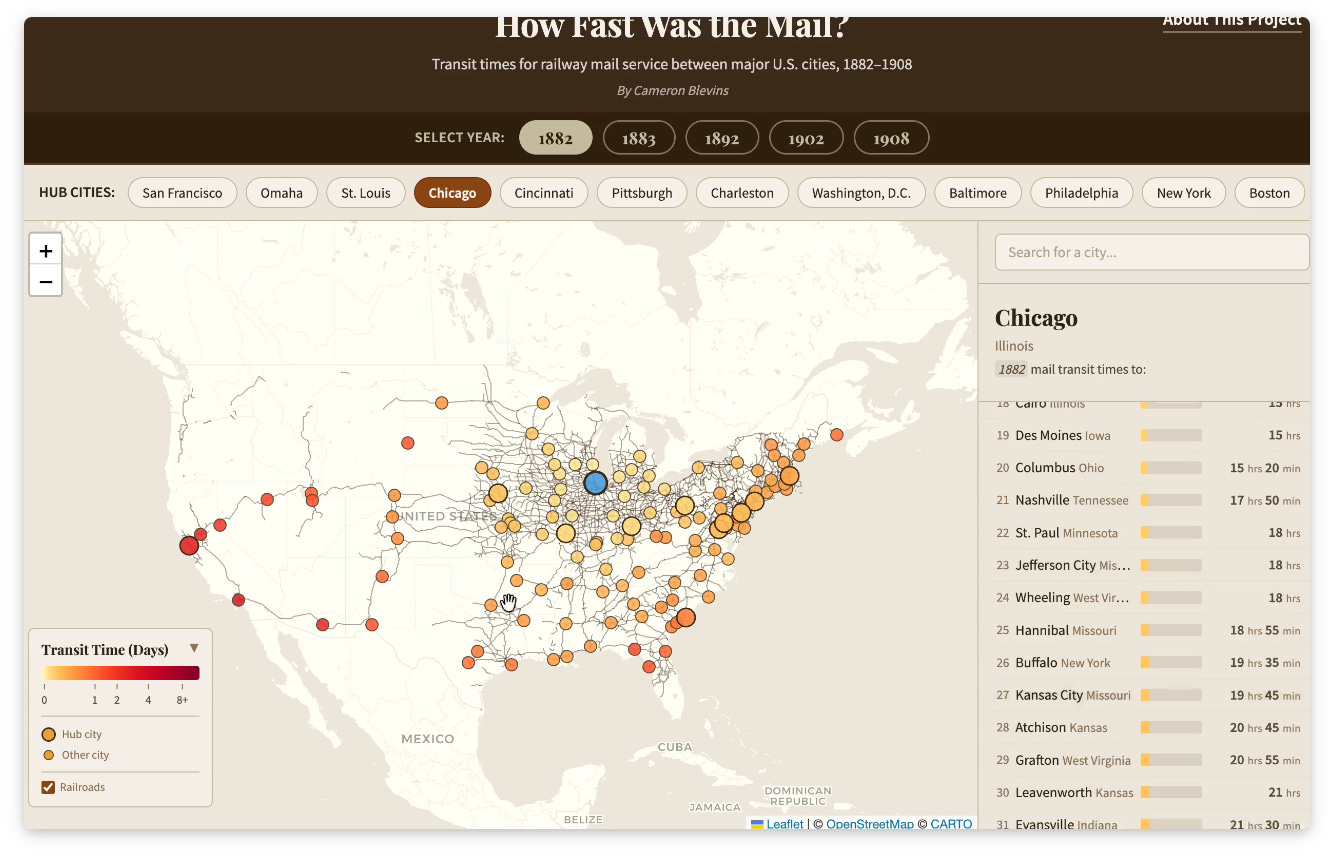This screenshot has height=856, width=1342.
Task: Select Washington, D.C. hub city
Action: pos(861,193)
